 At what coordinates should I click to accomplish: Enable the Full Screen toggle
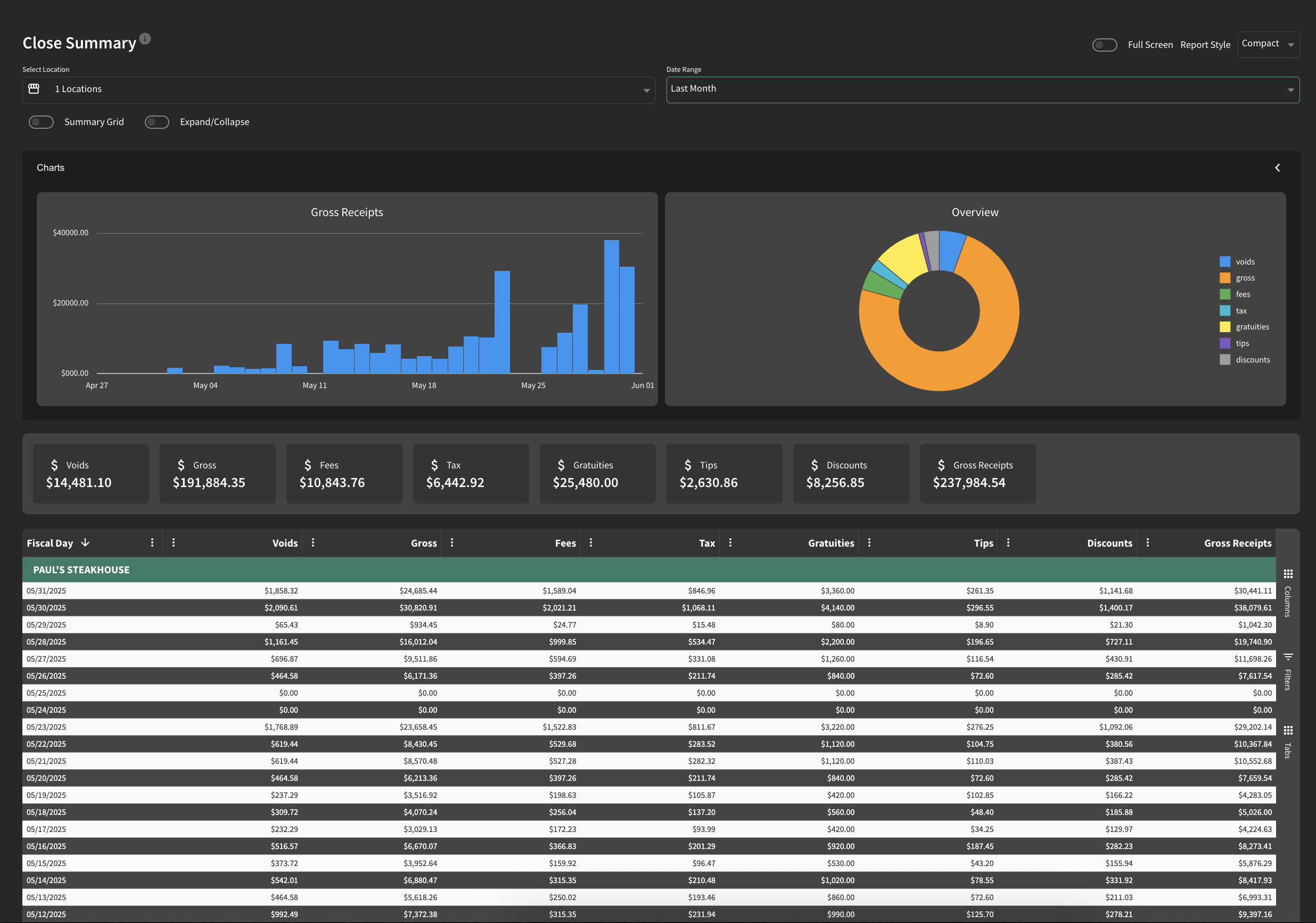click(x=1105, y=45)
